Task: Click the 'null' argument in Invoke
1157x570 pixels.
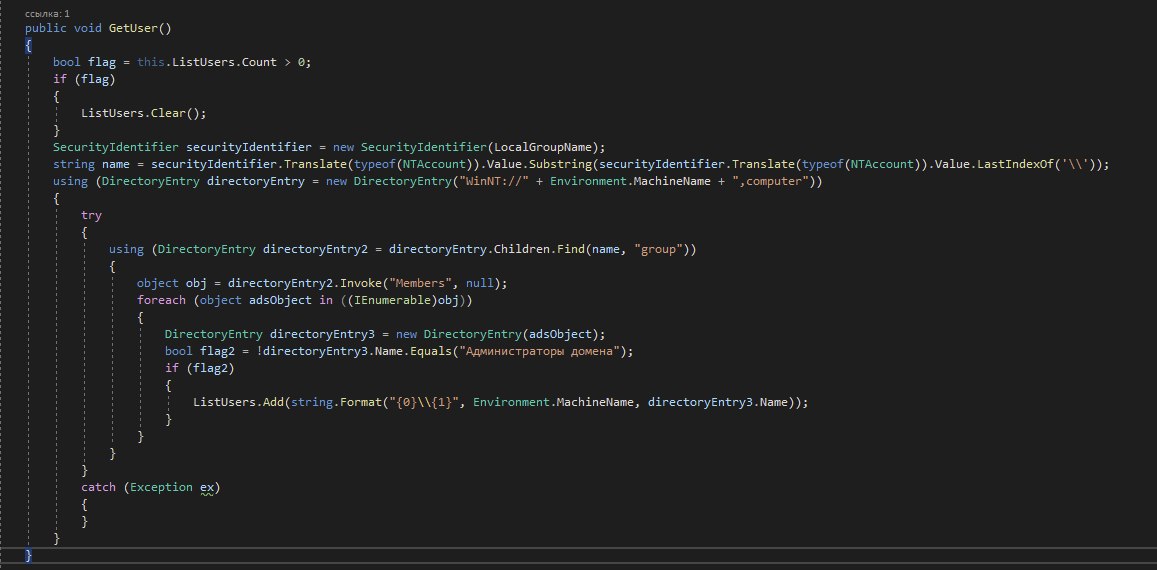Action: click(x=479, y=284)
